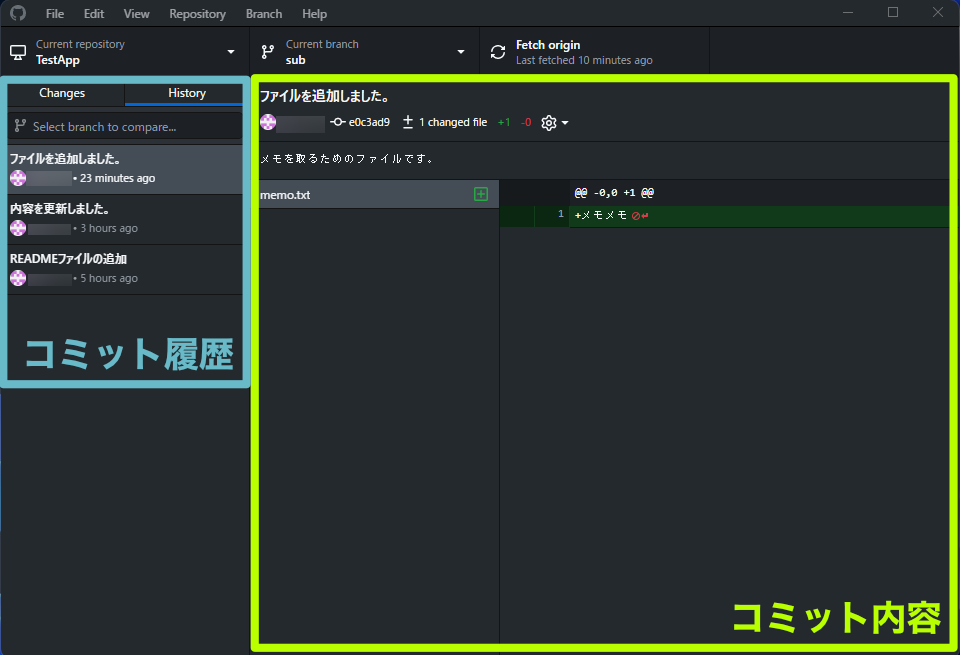This screenshot has height=655, width=960.
Task: Expand the Current repository TestApp dropdown
Action: tap(124, 52)
